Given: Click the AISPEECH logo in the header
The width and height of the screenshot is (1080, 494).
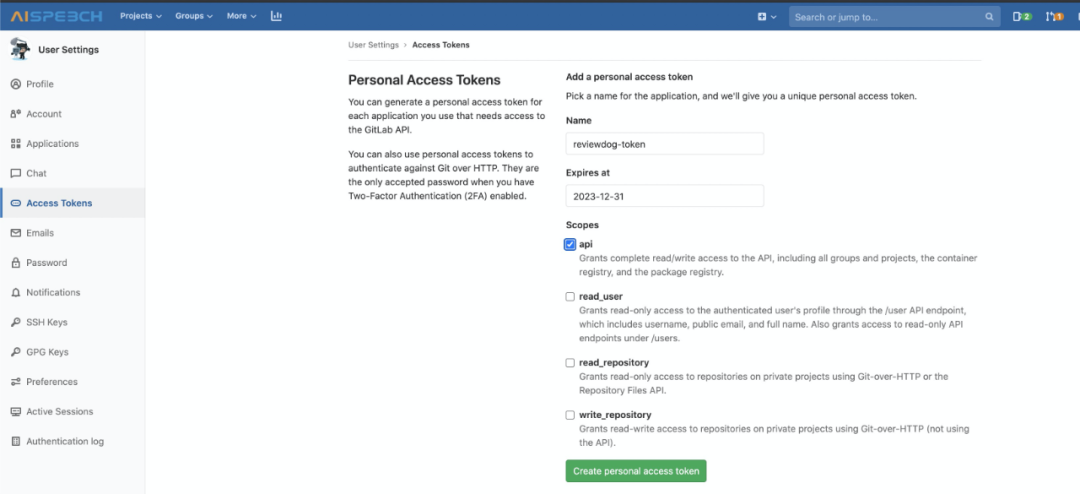Looking at the screenshot, I should tap(55, 16).
